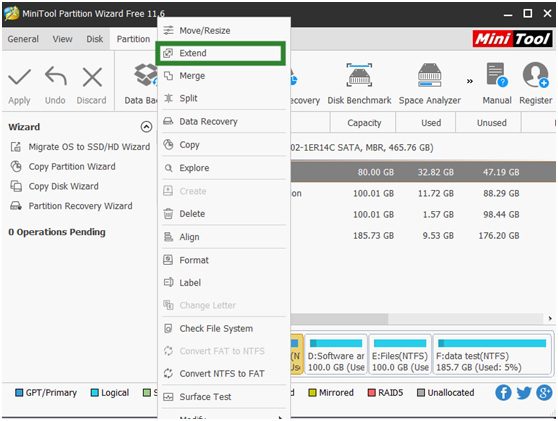Screen dimensions: 558x421
Task: Choose Split from the partition menu
Action: 223,98
